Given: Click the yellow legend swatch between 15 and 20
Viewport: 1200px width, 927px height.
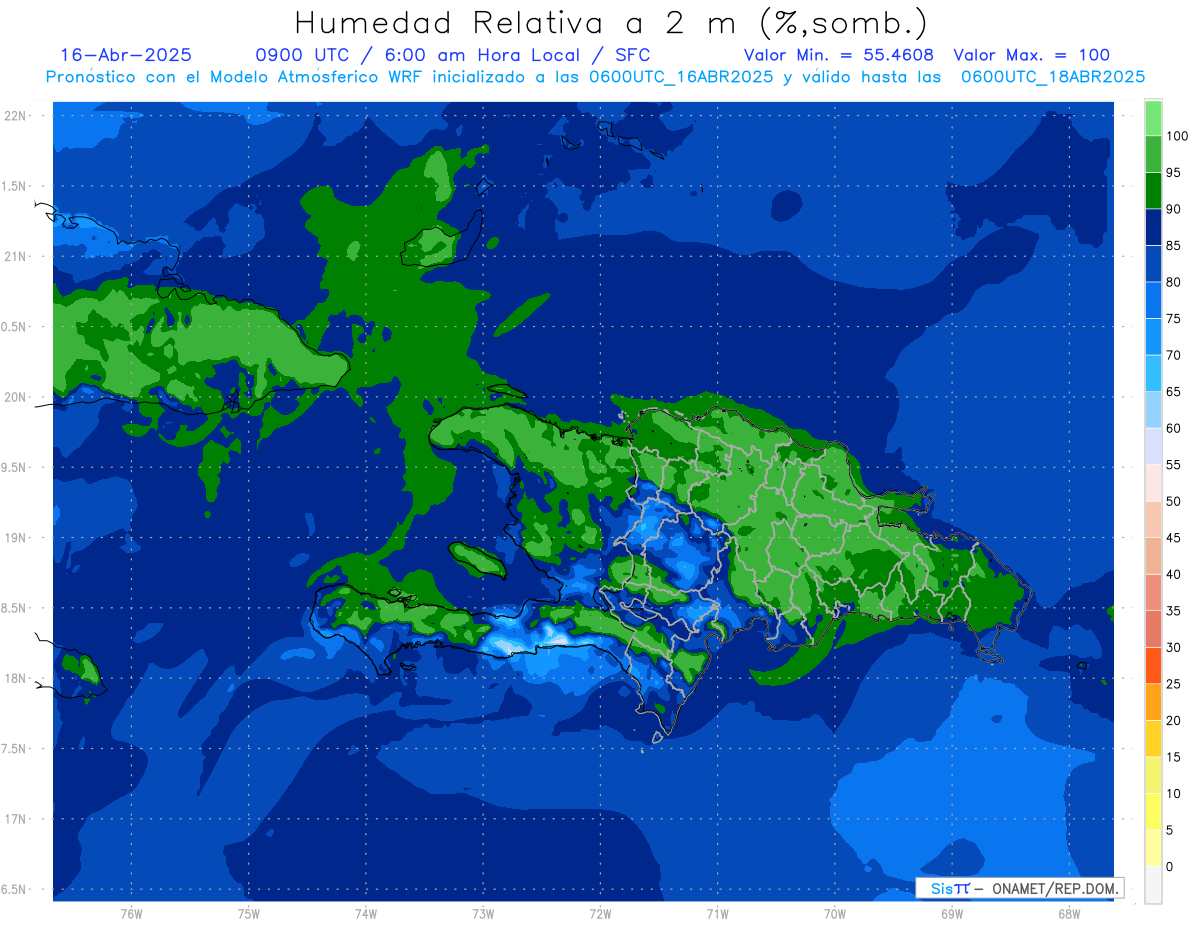Looking at the screenshot, I should (1153, 738).
